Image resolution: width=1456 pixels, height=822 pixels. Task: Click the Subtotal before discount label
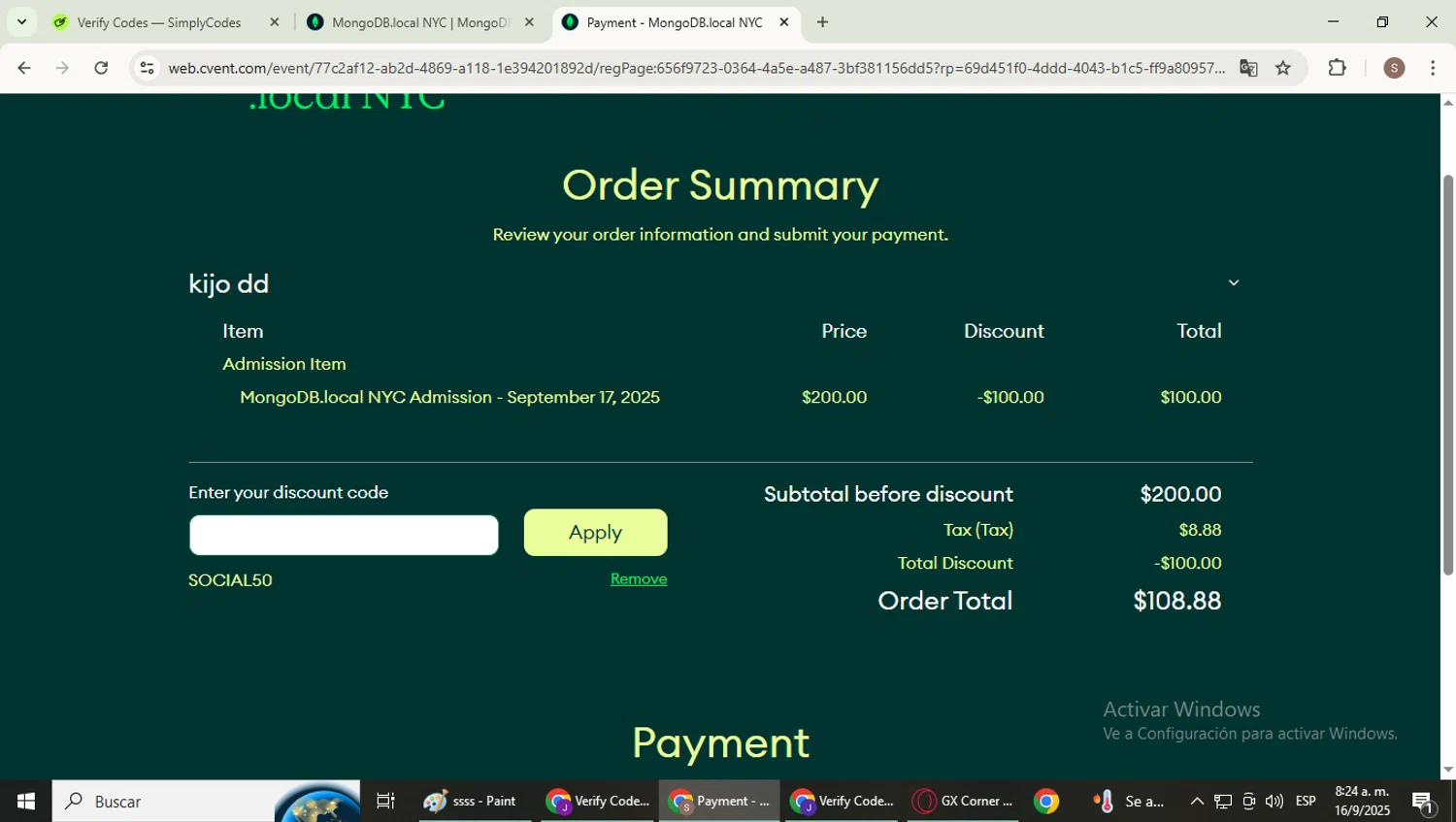[x=888, y=494]
